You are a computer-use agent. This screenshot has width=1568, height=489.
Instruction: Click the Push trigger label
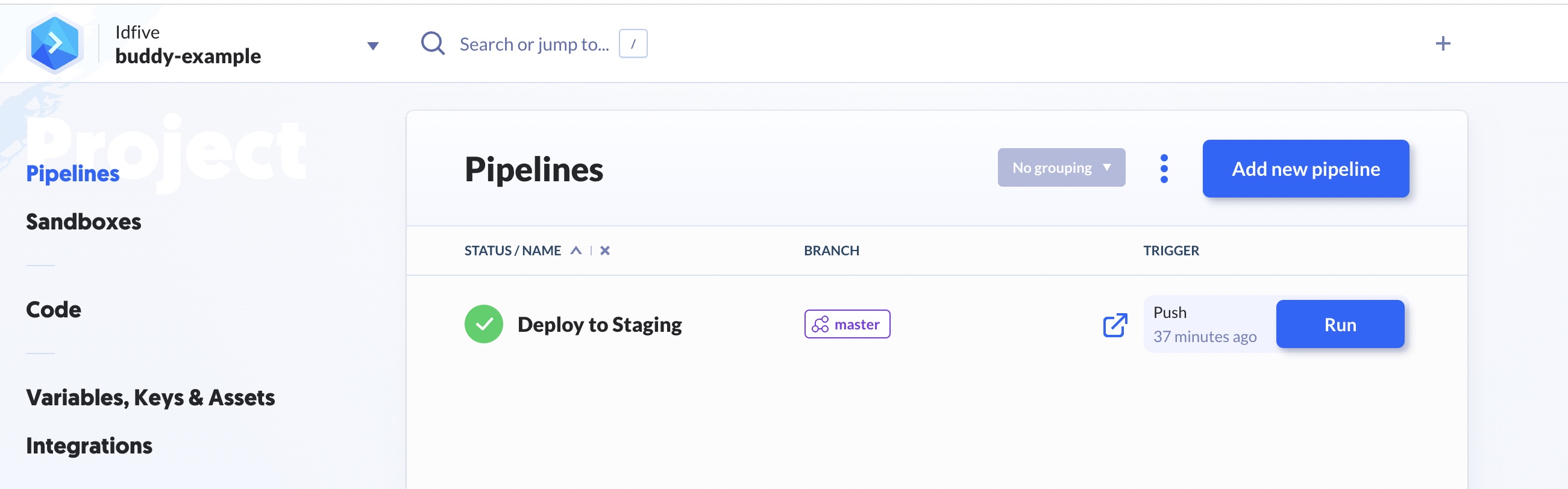(x=1169, y=313)
